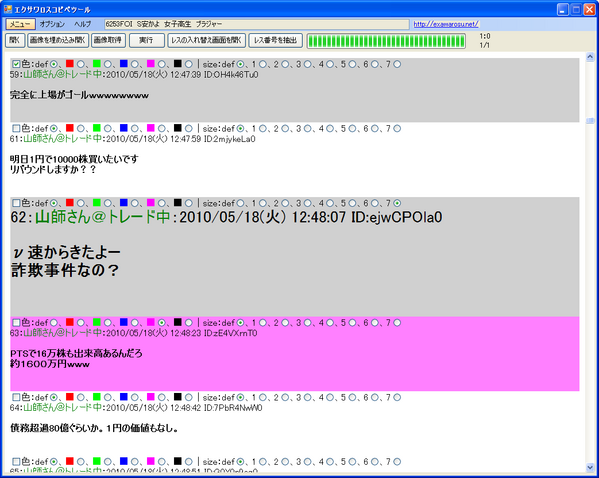599x478 pixels.
Task: Select size 2 radio on post 64
Action: 285,397
